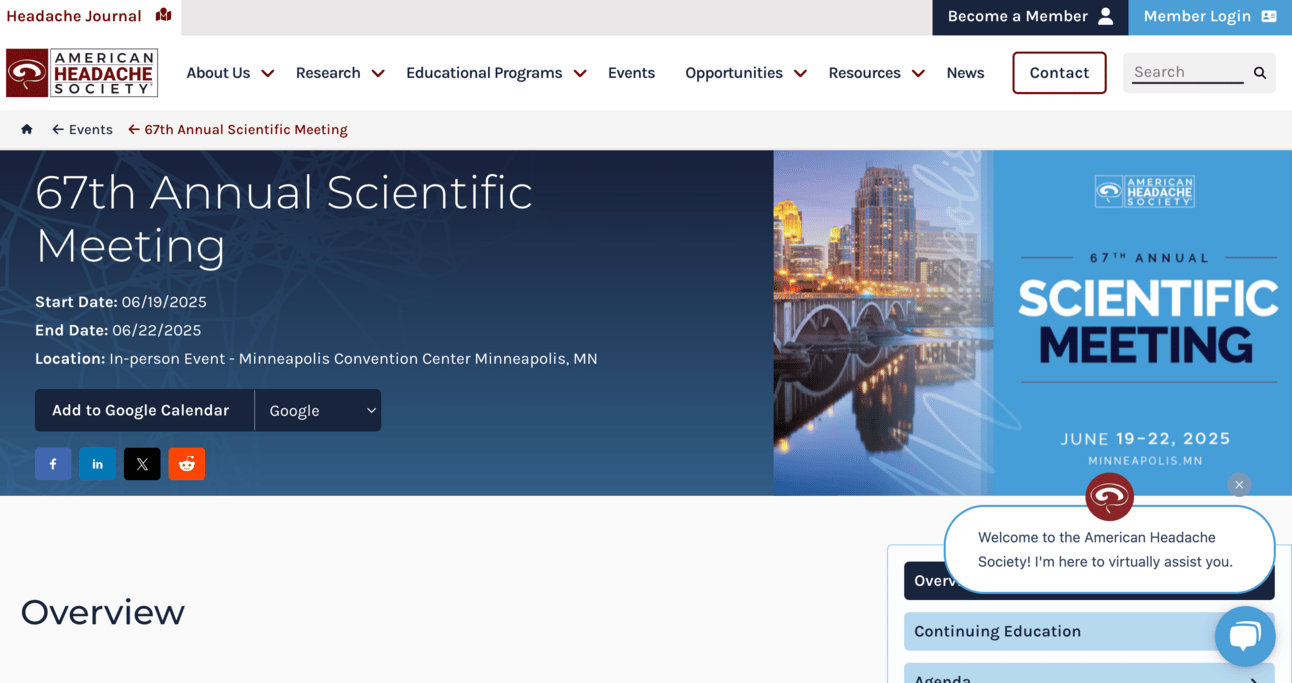Click the Member Login ID card icon
The width and height of the screenshot is (1292, 683).
pyautogui.click(x=1269, y=16)
